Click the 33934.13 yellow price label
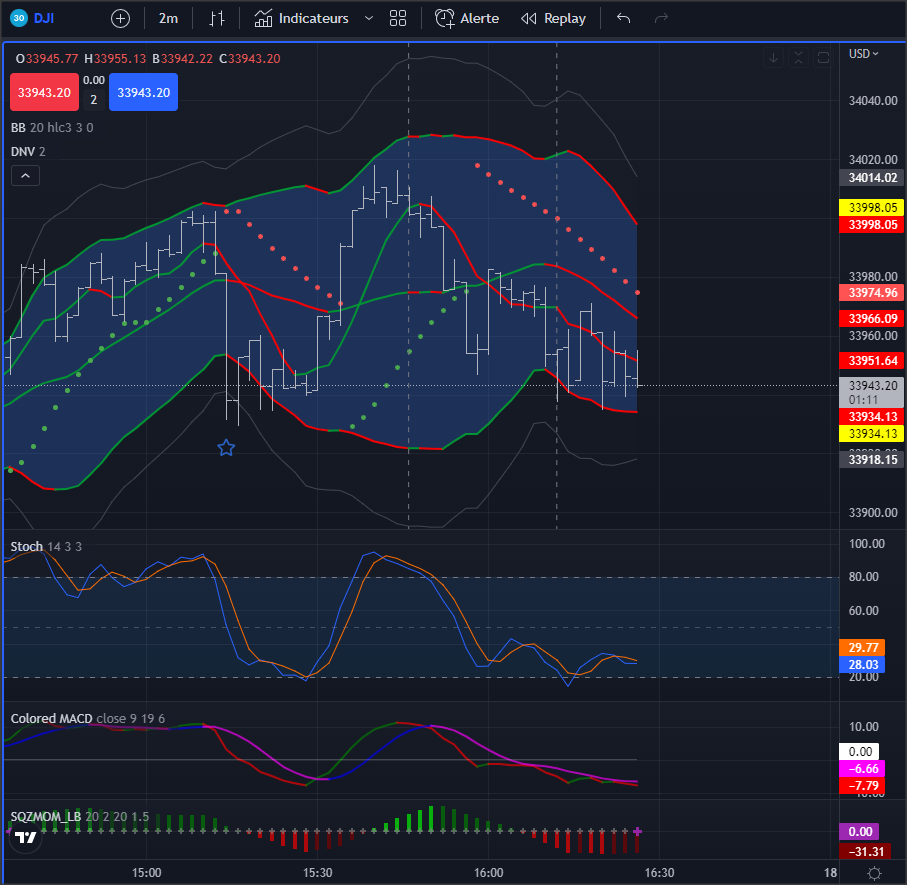This screenshot has width=907, height=885. (872, 434)
